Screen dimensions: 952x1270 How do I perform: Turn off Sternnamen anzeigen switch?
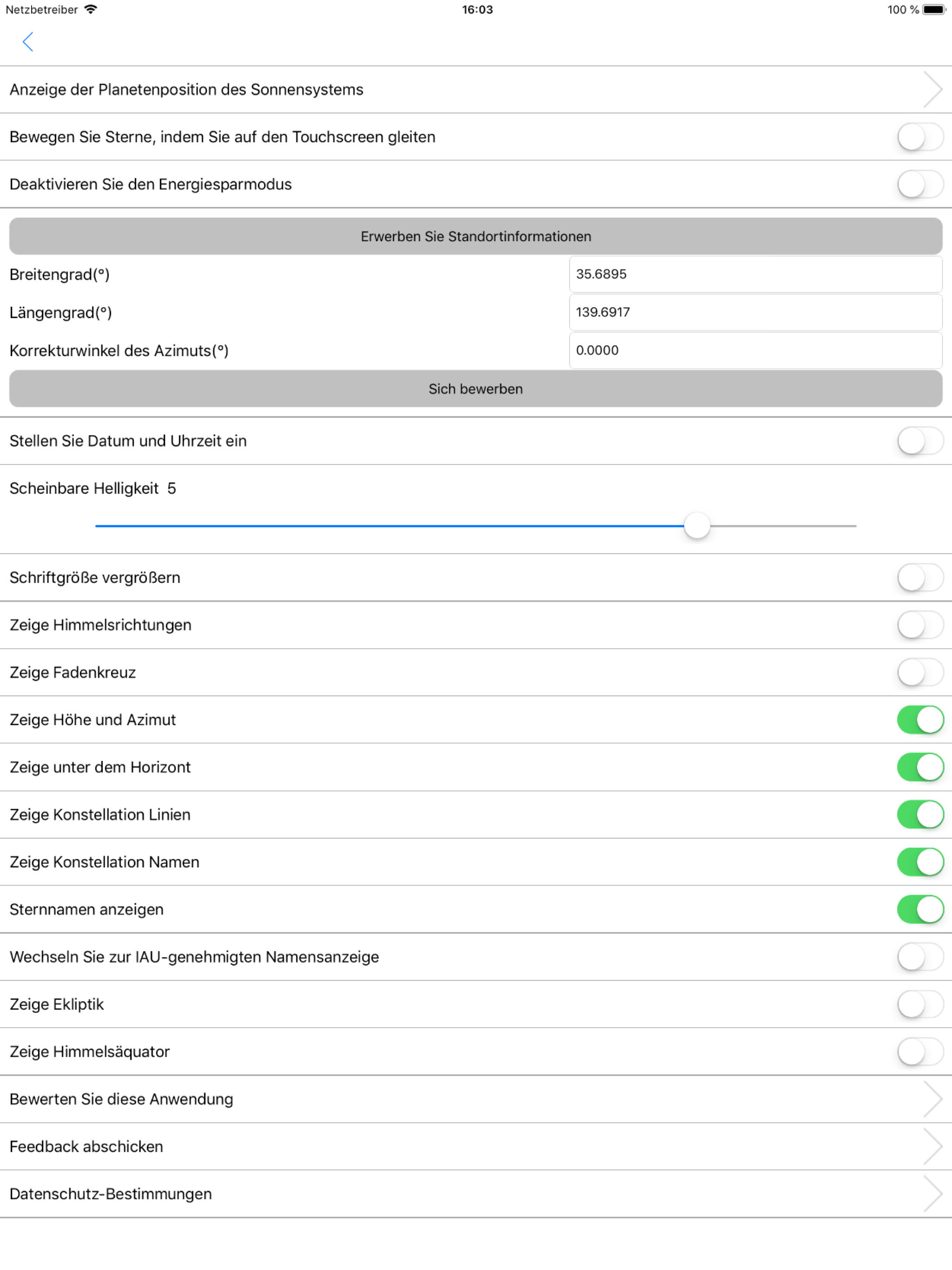click(x=920, y=909)
